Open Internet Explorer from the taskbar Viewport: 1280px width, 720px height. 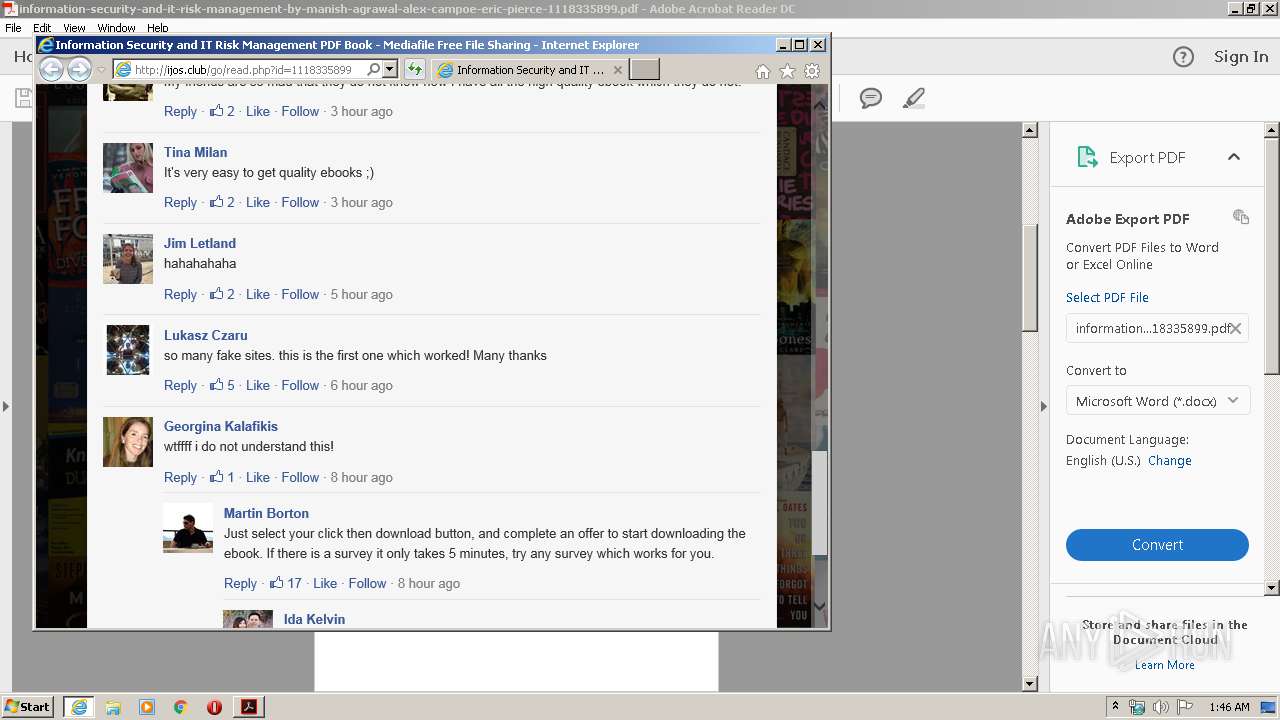pyautogui.click(x=79, y=707)
